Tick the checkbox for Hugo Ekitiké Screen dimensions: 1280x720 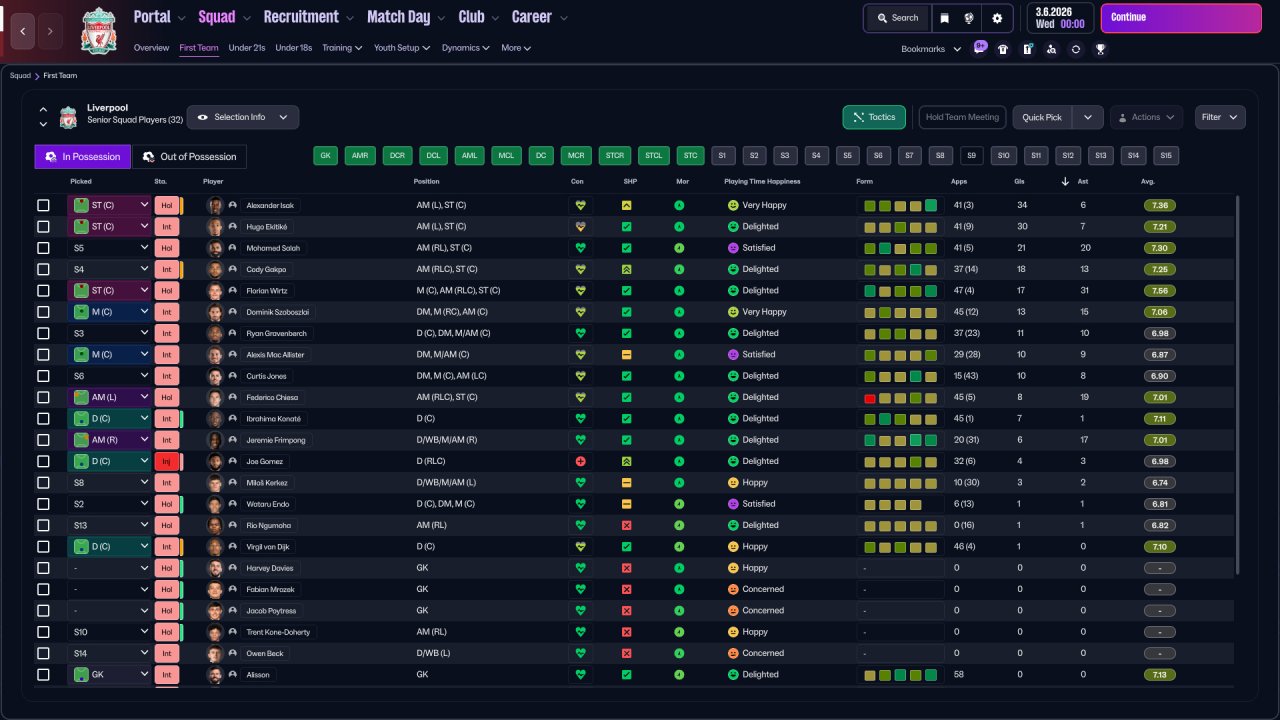(43, 227)
